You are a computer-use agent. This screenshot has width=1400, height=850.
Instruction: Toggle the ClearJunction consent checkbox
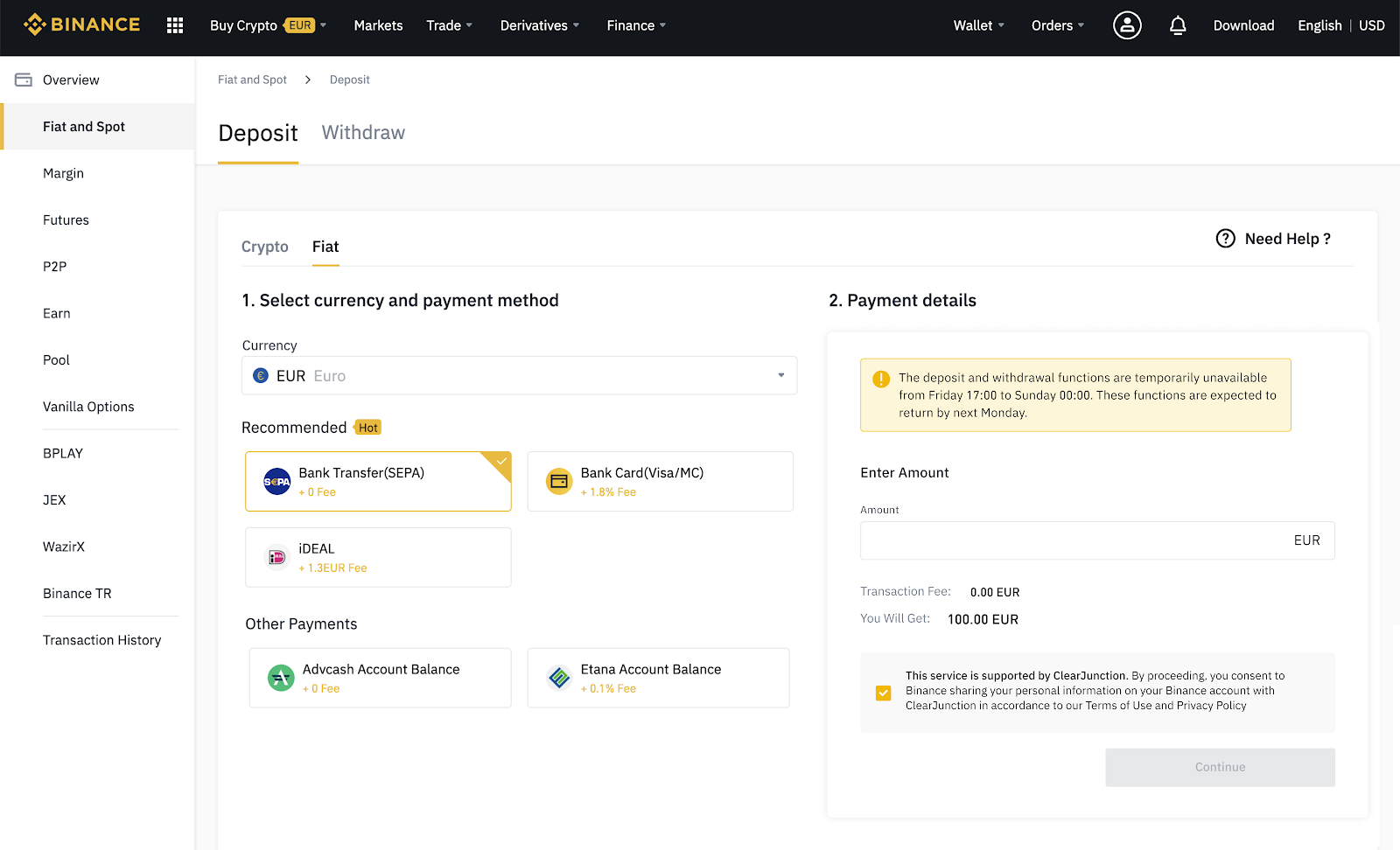[x=884, y=693]
